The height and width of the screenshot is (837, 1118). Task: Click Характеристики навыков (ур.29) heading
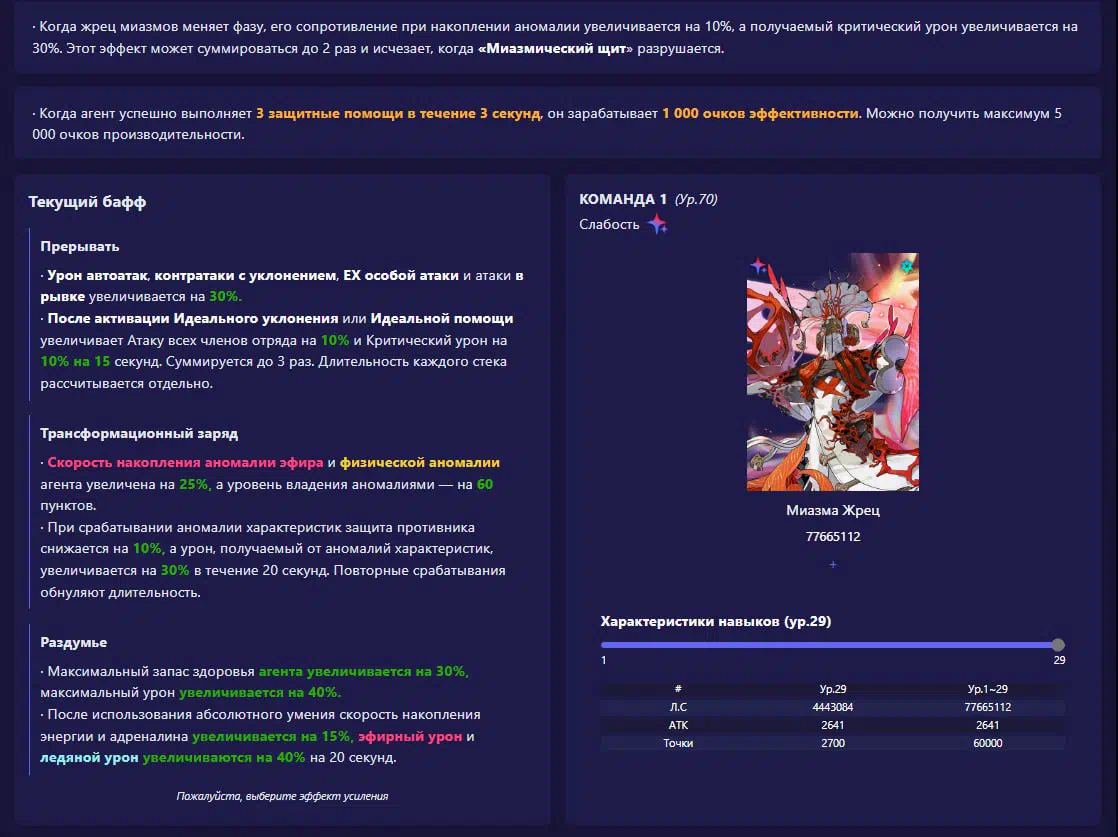(x=716, y=621)
